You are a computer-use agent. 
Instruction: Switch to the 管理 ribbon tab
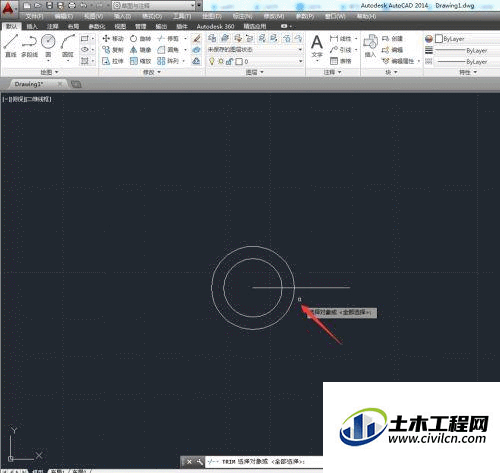(141, 26)
